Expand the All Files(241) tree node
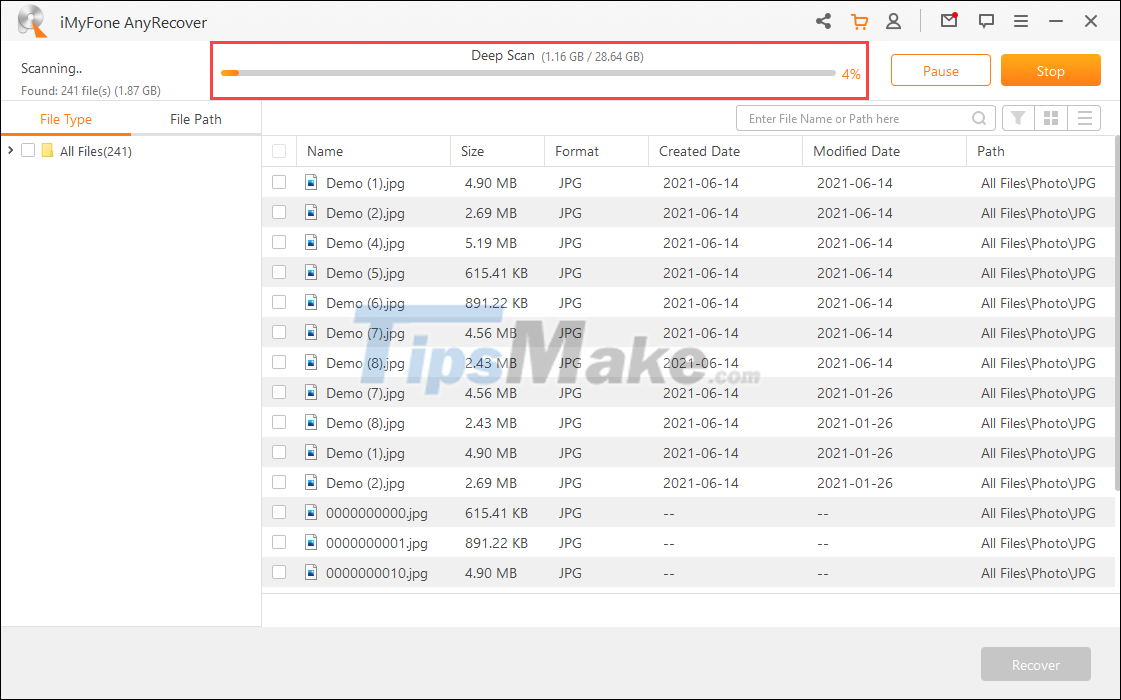This screenshot has width=1121, height=700. tap(12, 150)
